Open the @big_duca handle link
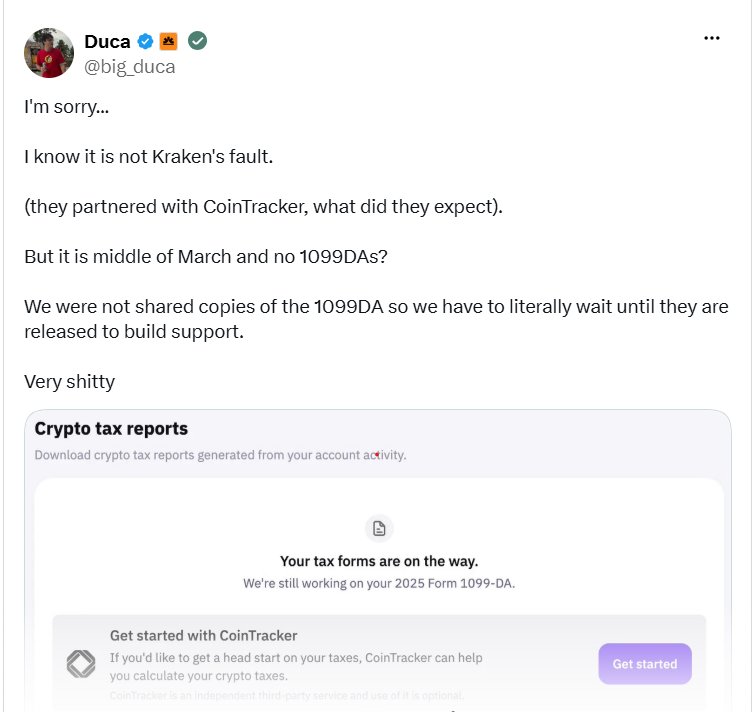The height and width of the screenshot is (712, 752). (129, 67)
